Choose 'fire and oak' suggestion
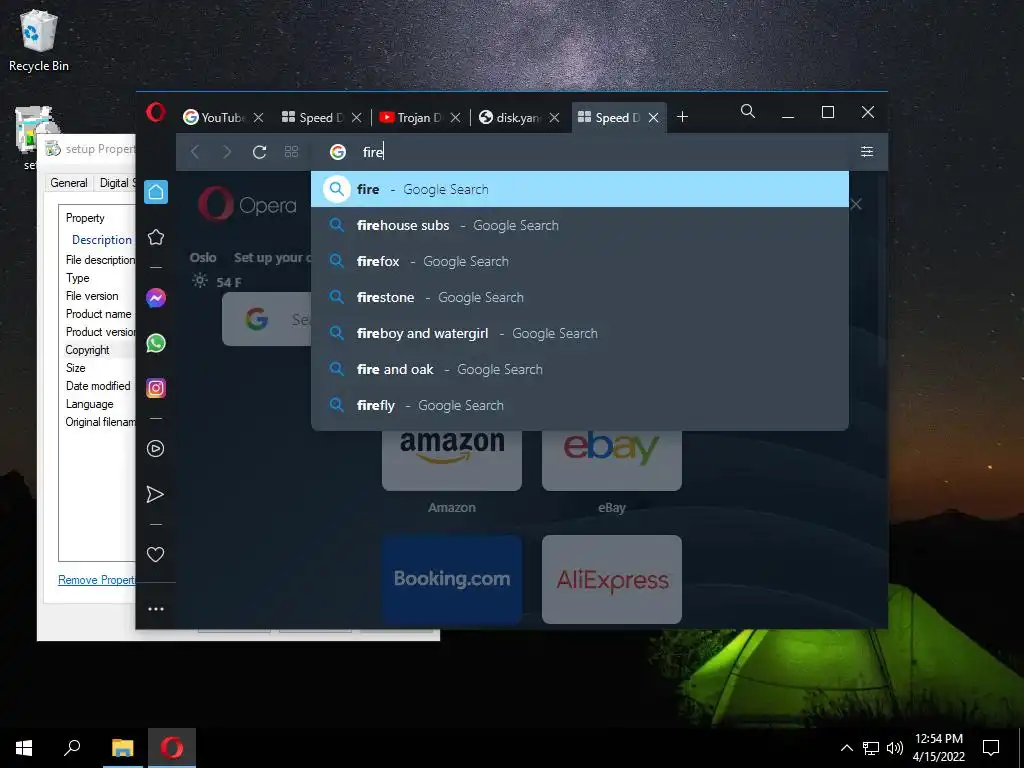This screenshot has height=768, width=1024. (580, 369)
